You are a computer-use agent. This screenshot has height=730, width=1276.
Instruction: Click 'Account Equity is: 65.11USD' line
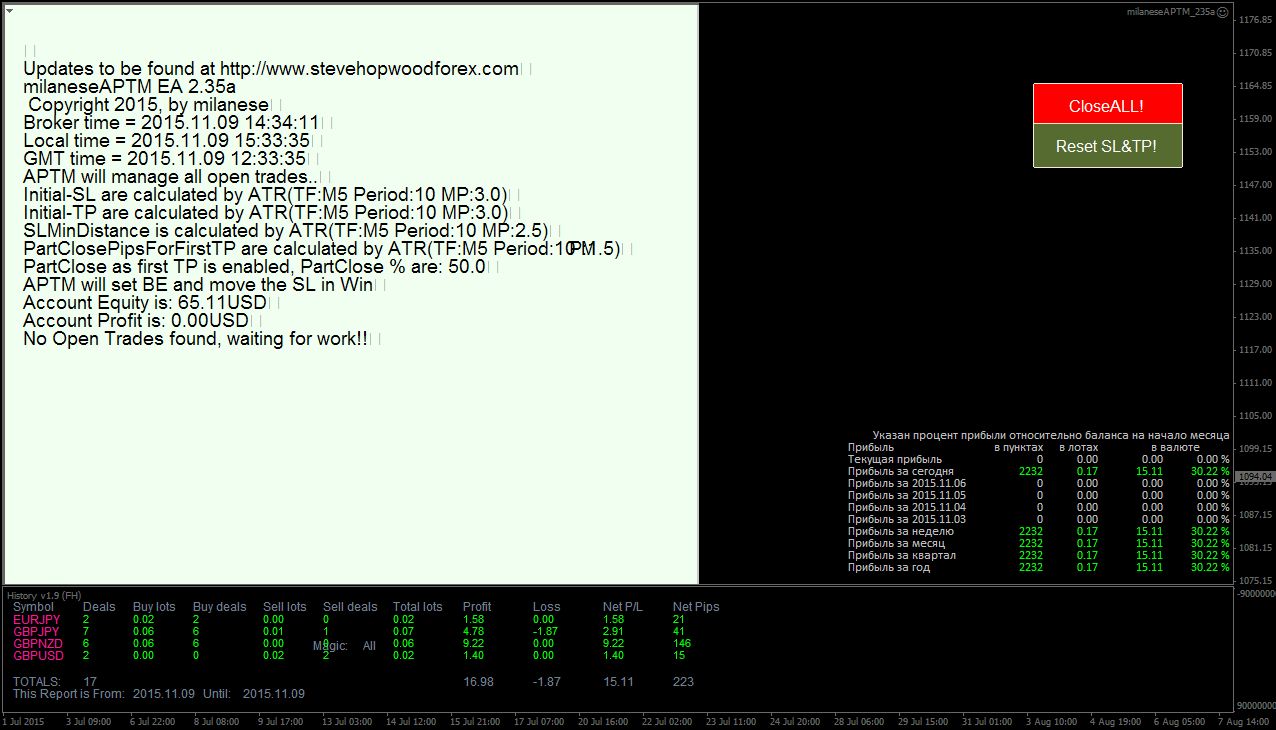pyautogui.click(x=145, y=303)
